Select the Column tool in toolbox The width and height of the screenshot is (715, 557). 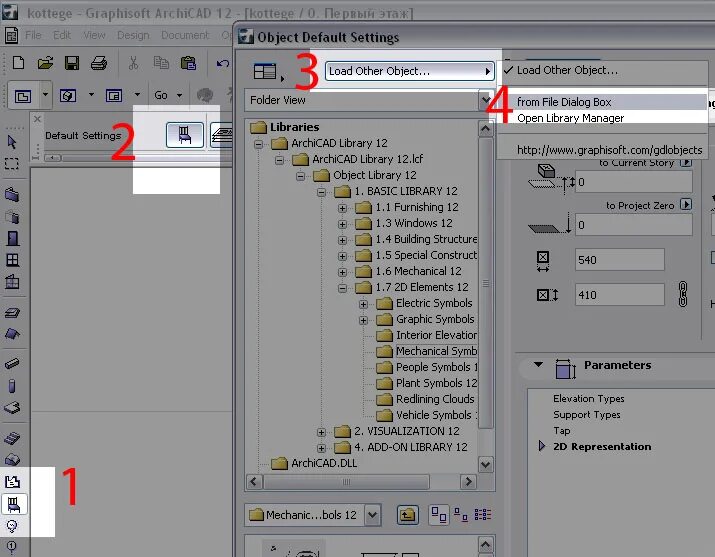(12, 386)
